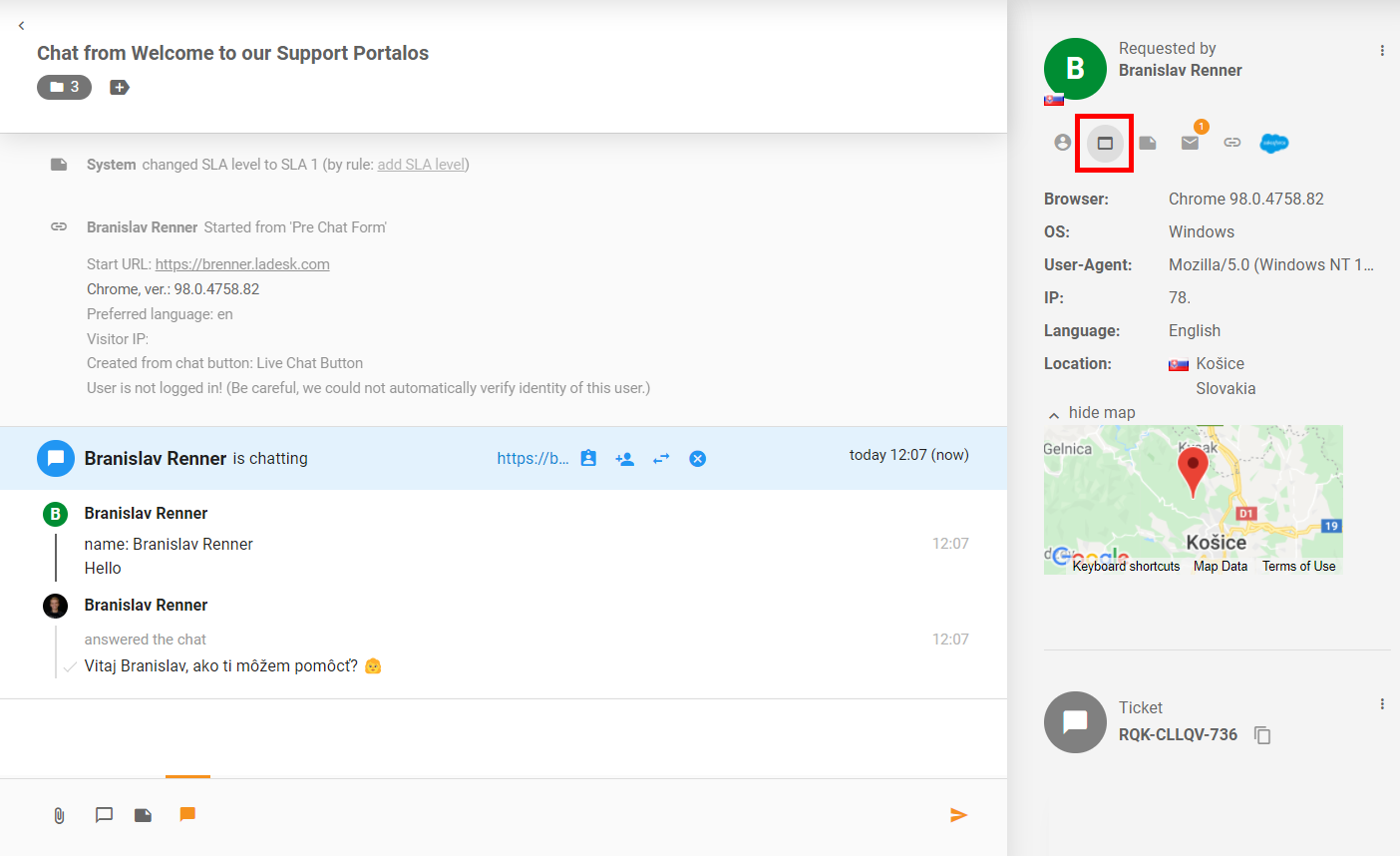Open the emails icon with badge 1
Screen dimensions: 1400x856
click(1190, 143)
